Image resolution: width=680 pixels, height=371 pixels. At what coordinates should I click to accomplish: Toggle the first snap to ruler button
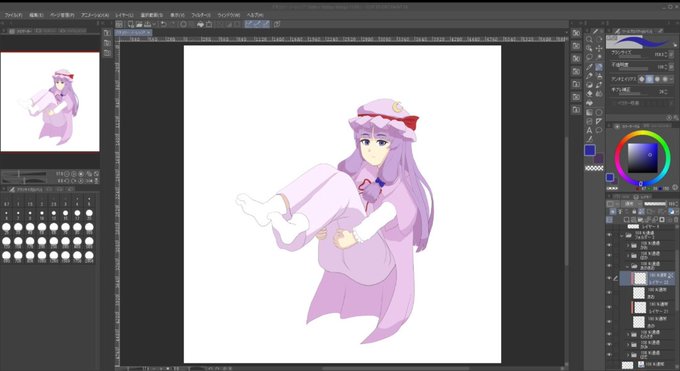248,24
